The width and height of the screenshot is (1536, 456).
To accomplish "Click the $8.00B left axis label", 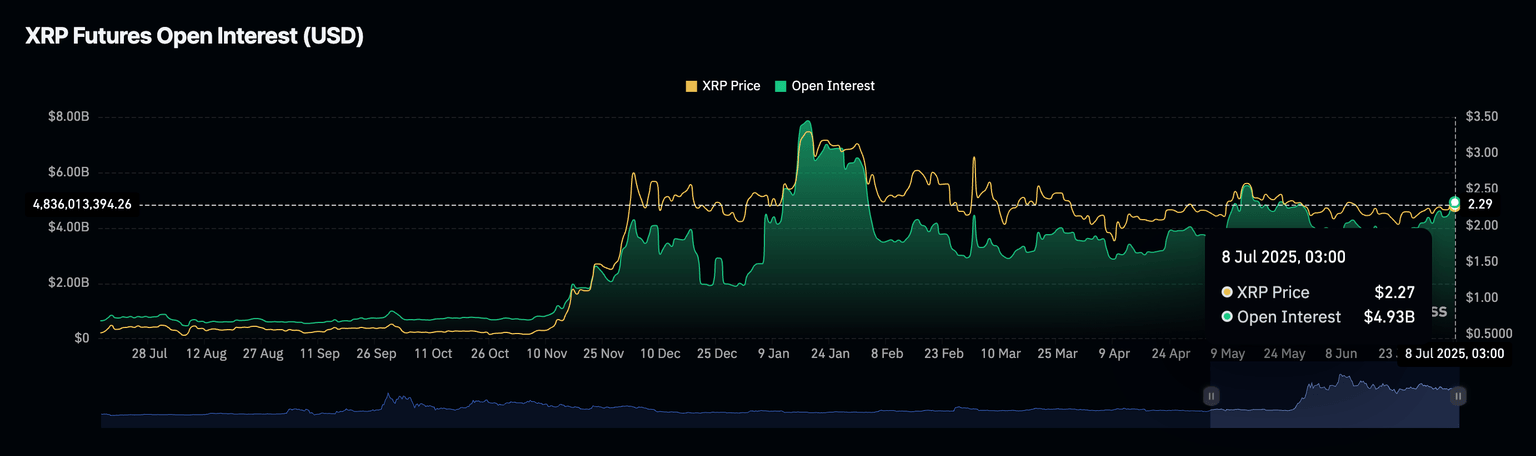I will pyautogui.click(x=68, y=117).
